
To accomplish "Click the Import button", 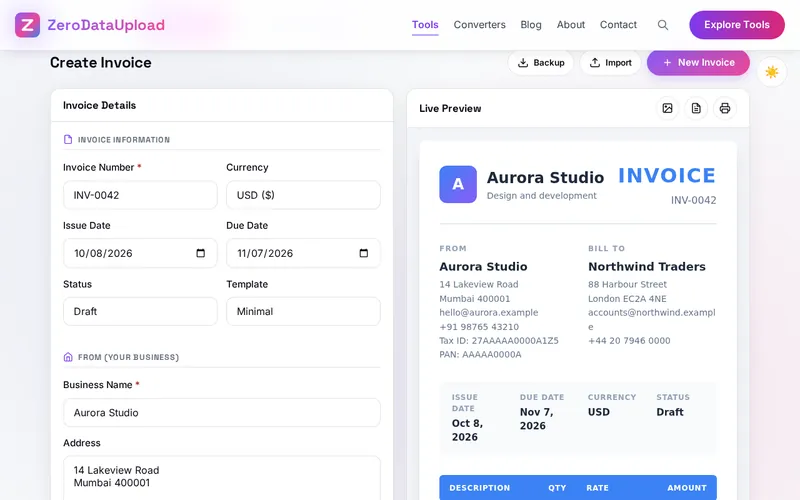I will click(610, 63).
